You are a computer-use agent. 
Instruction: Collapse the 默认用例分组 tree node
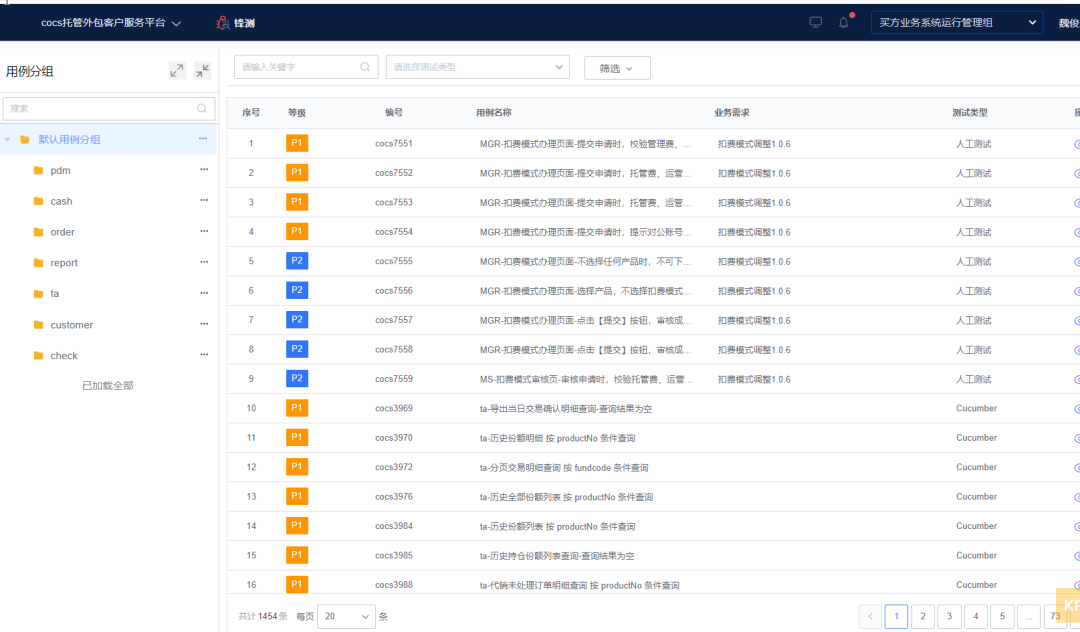click(9, 139)
